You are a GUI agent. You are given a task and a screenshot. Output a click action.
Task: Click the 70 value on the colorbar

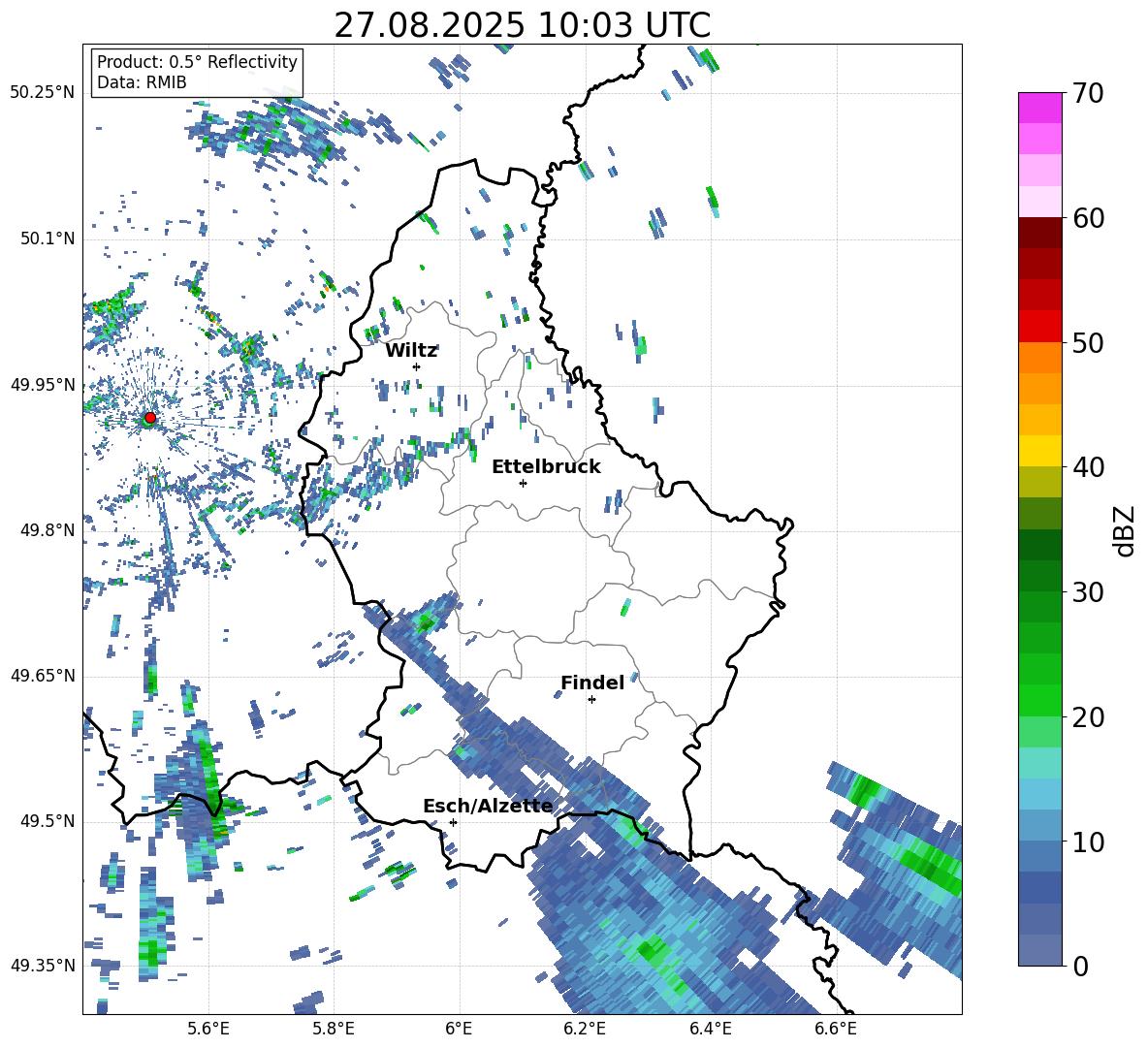click(1088, 94)
